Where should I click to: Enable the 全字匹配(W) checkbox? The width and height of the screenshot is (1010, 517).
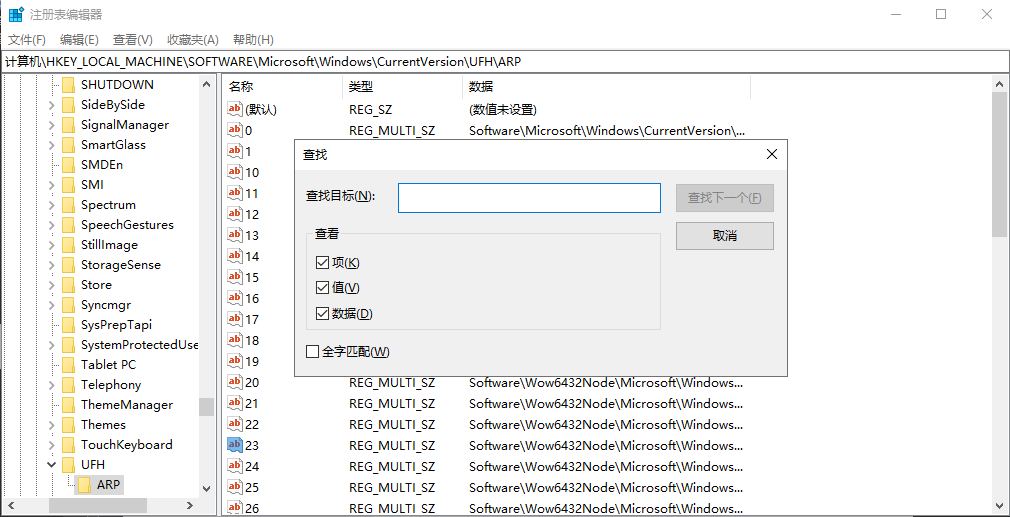click(312, 352)
